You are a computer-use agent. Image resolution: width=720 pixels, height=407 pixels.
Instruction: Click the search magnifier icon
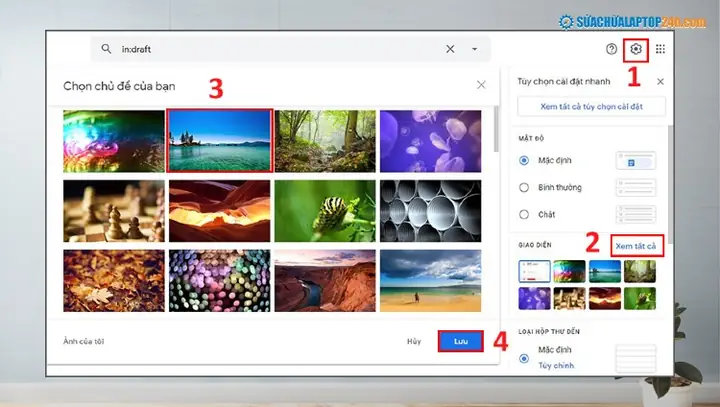(x=106, y=49)
